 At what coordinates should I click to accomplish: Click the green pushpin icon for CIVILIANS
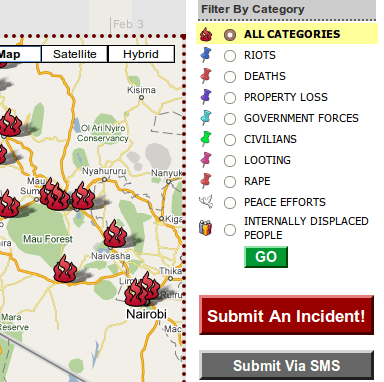tap(206, 139)
